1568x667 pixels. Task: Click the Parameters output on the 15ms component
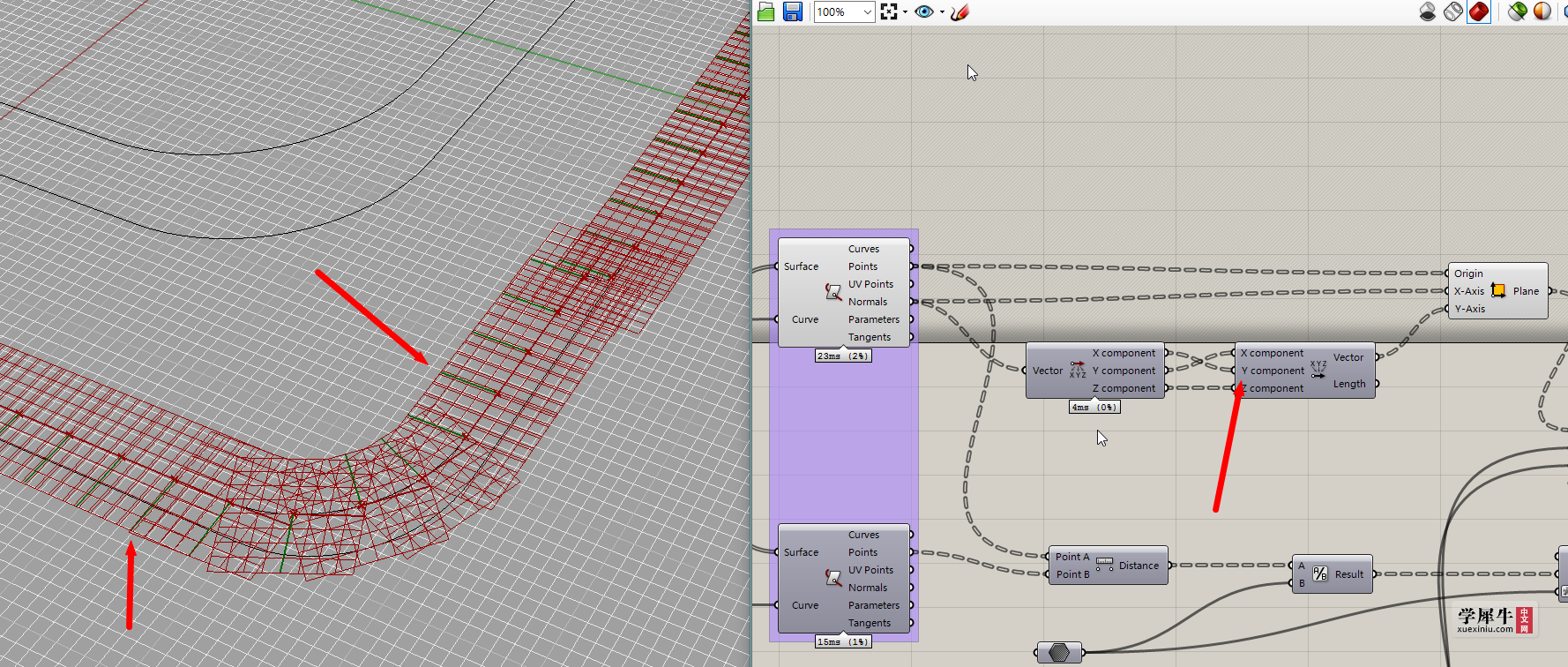point(874,605)
